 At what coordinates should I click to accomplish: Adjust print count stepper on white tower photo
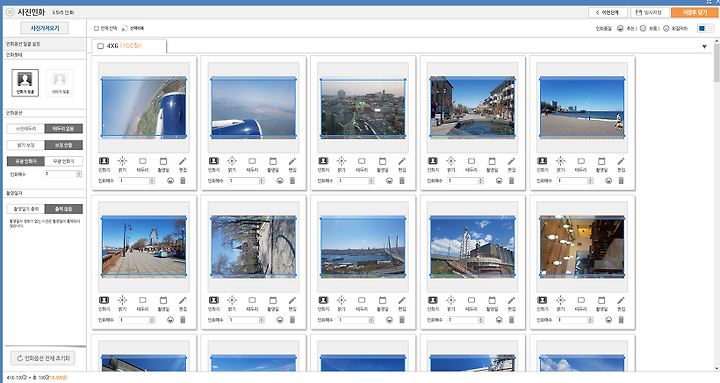pos(481,320)
